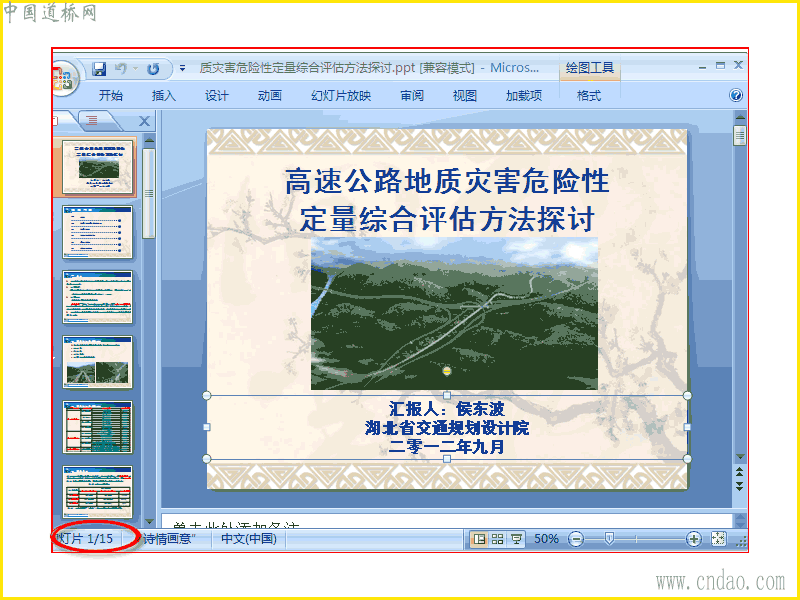
Task: Click the Office button orb
Action: click(x=64, y=78)
